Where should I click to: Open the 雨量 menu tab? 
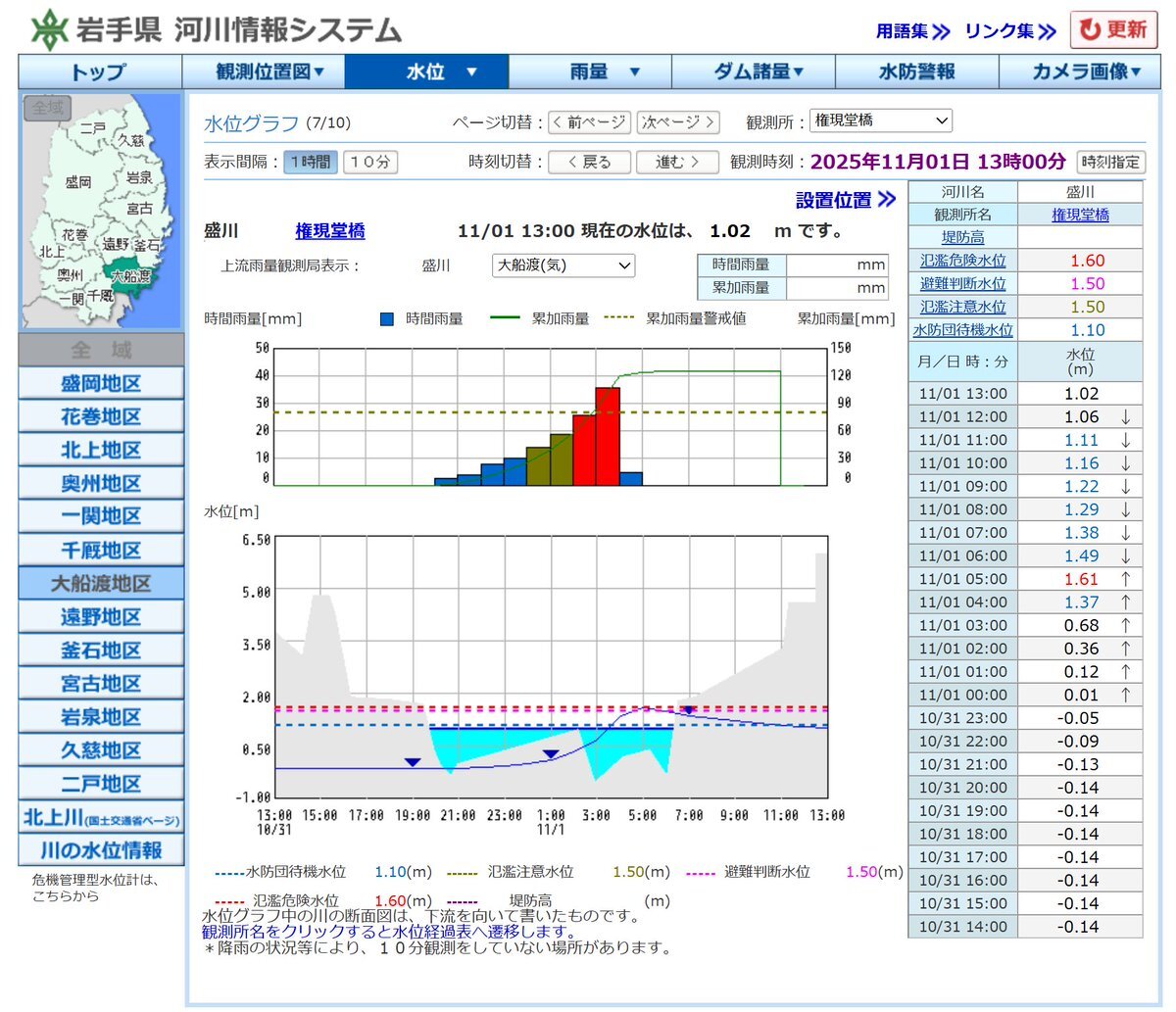point(590,72)
